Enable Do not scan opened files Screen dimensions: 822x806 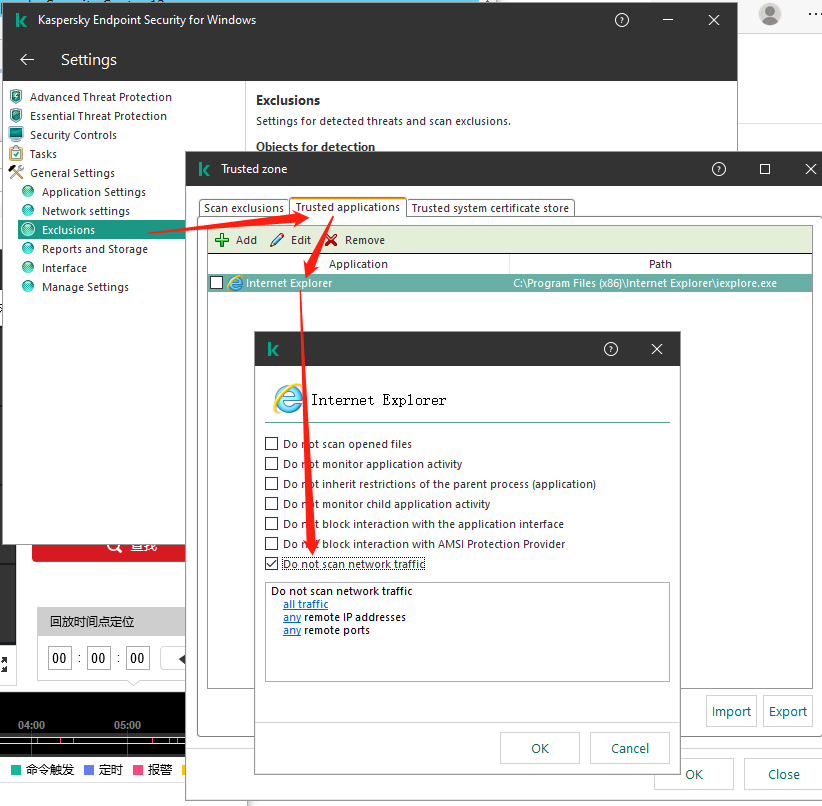pos(272,444)
